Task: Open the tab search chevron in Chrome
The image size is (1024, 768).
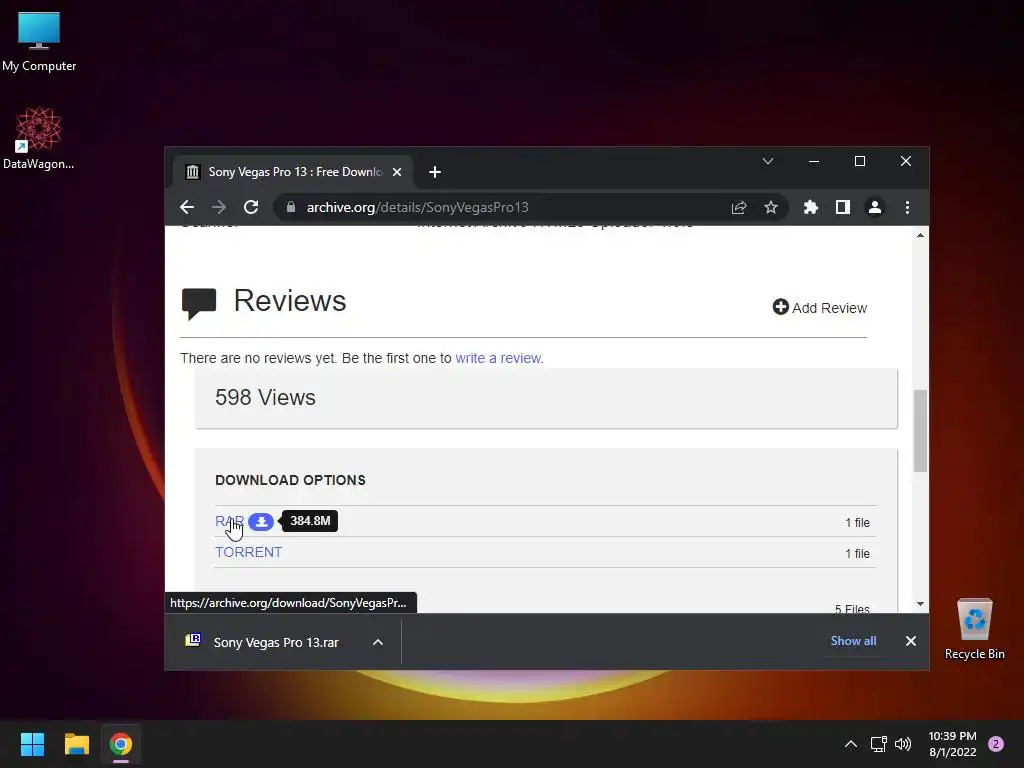Action: tap(768, 161)
